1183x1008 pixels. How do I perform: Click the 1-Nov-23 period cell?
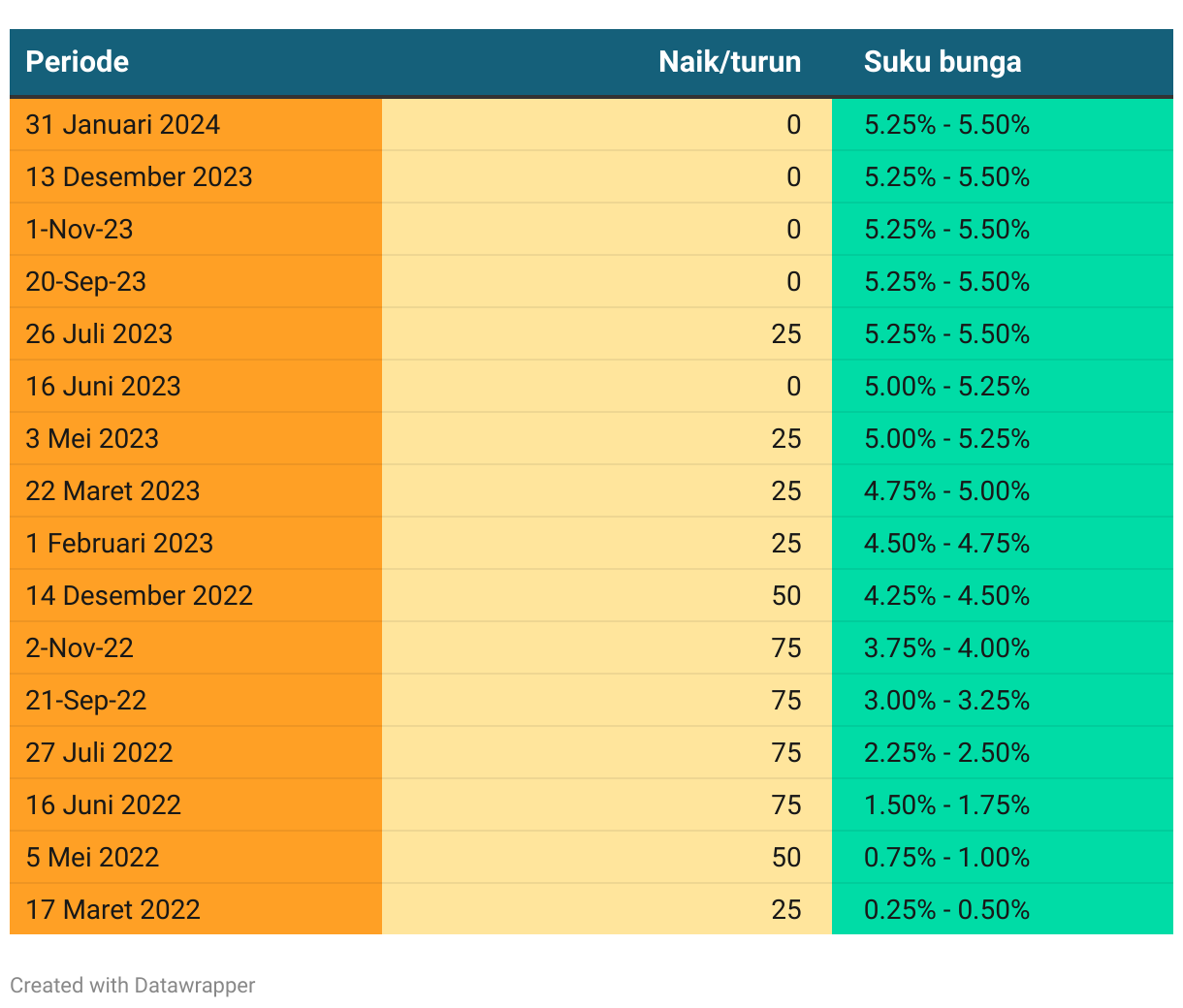click(x=80, y=230)
